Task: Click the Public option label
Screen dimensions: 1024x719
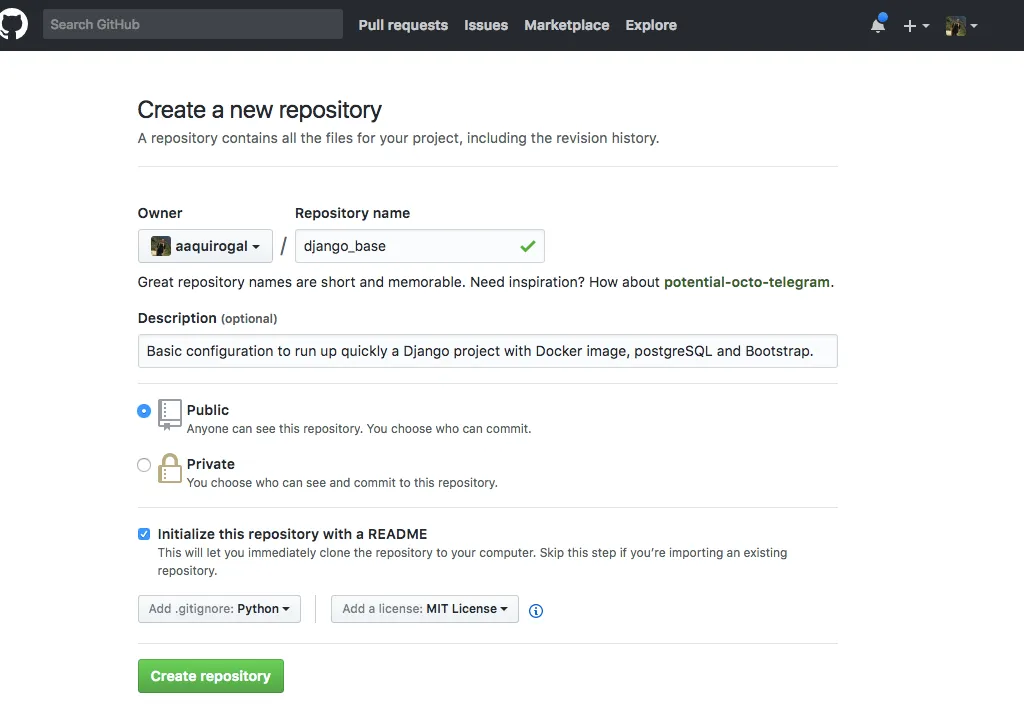Action: pyautogui.click(x=208, y=410)
